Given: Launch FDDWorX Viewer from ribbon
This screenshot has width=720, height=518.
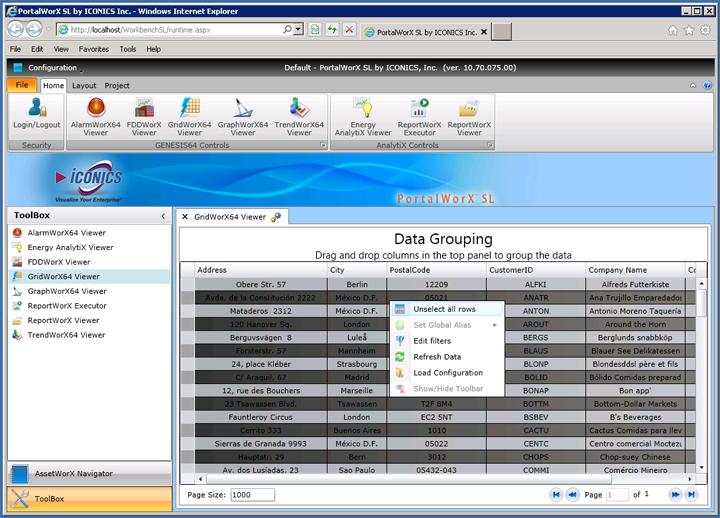Looking at the screenshot, I should click(144, 117).
